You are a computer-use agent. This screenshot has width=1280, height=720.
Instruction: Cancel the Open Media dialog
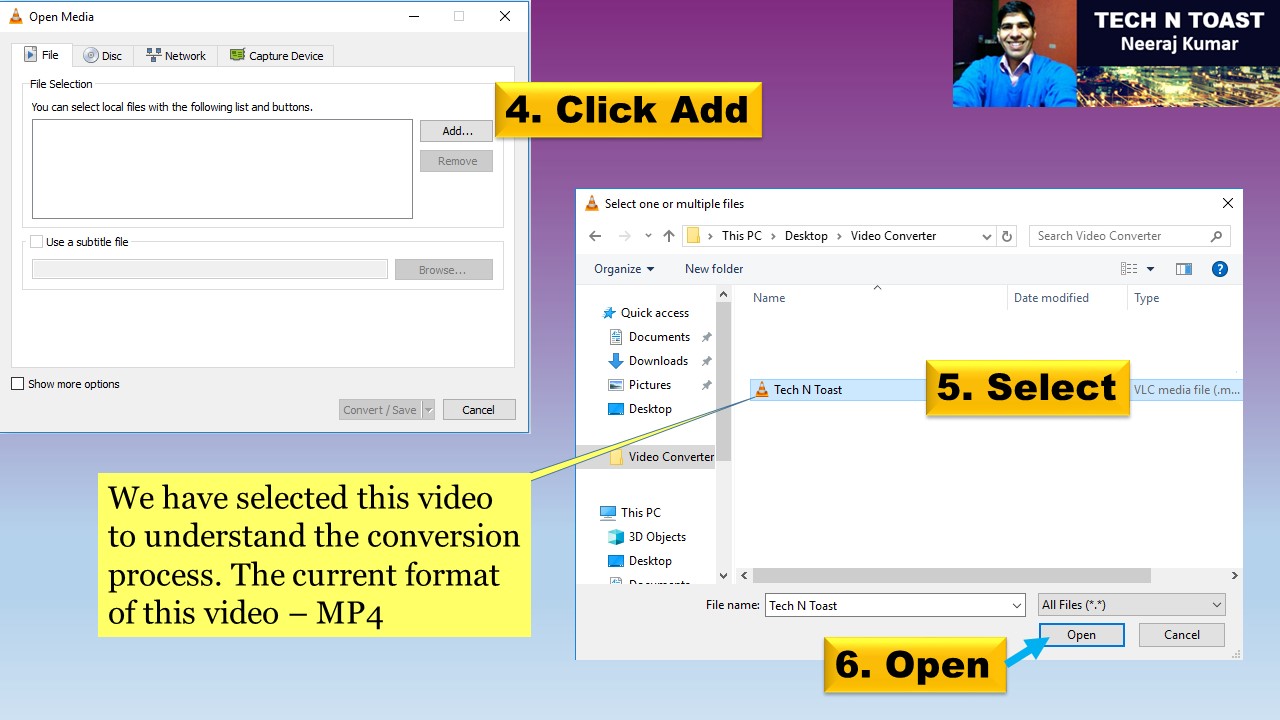(478, 410)
